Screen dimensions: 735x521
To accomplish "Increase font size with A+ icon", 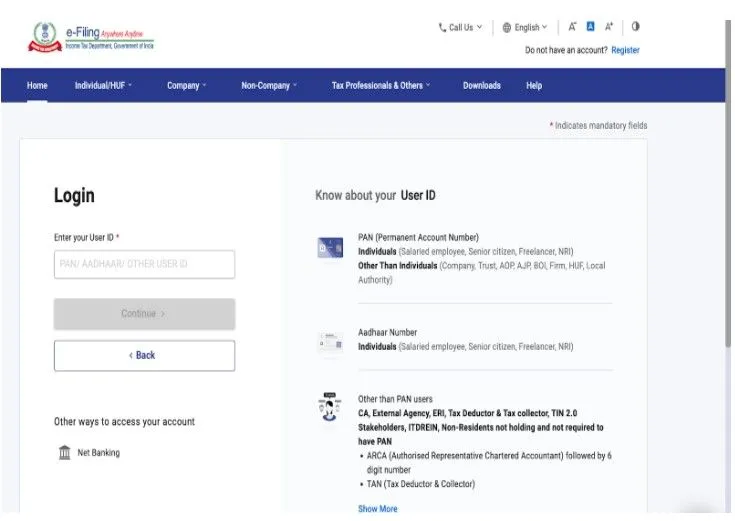I will click(608, 27).
